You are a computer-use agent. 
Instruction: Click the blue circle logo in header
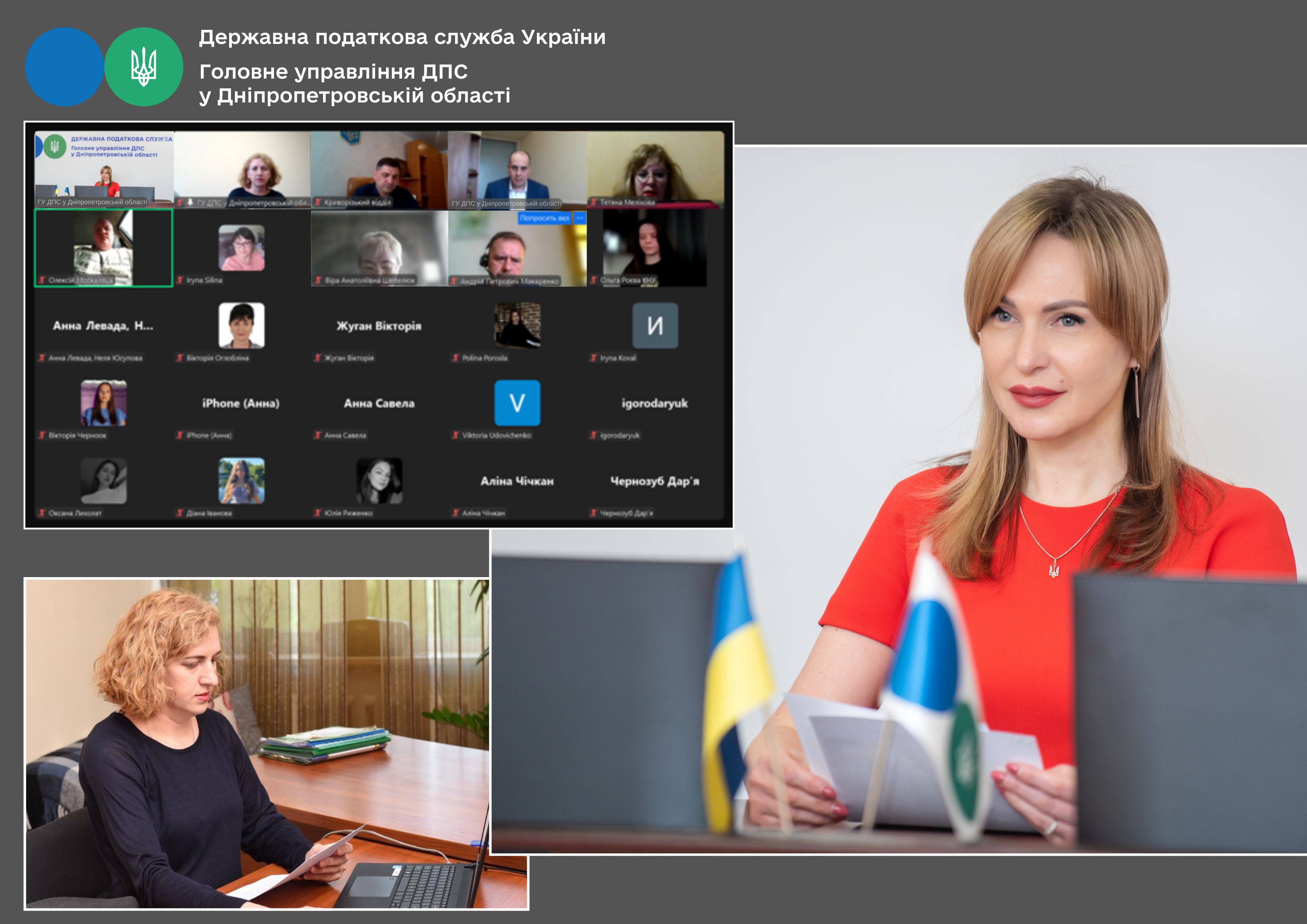[64, 67]
